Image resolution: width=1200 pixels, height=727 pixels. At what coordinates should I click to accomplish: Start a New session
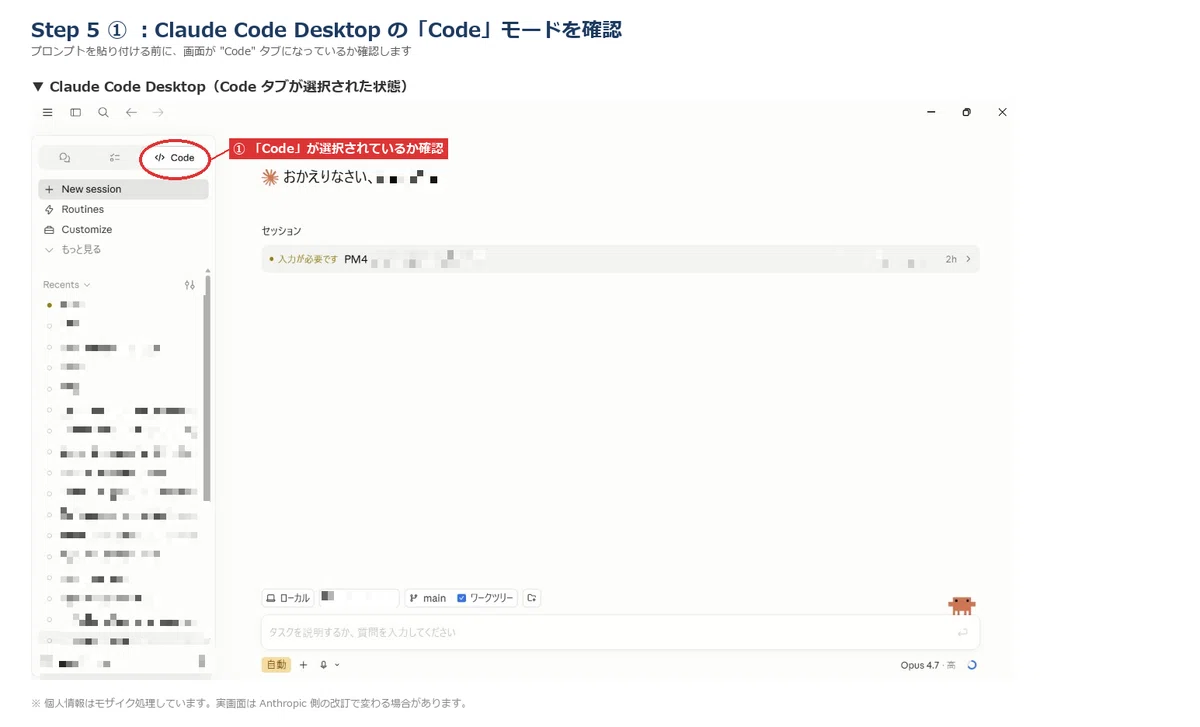(x=123, y=189)
